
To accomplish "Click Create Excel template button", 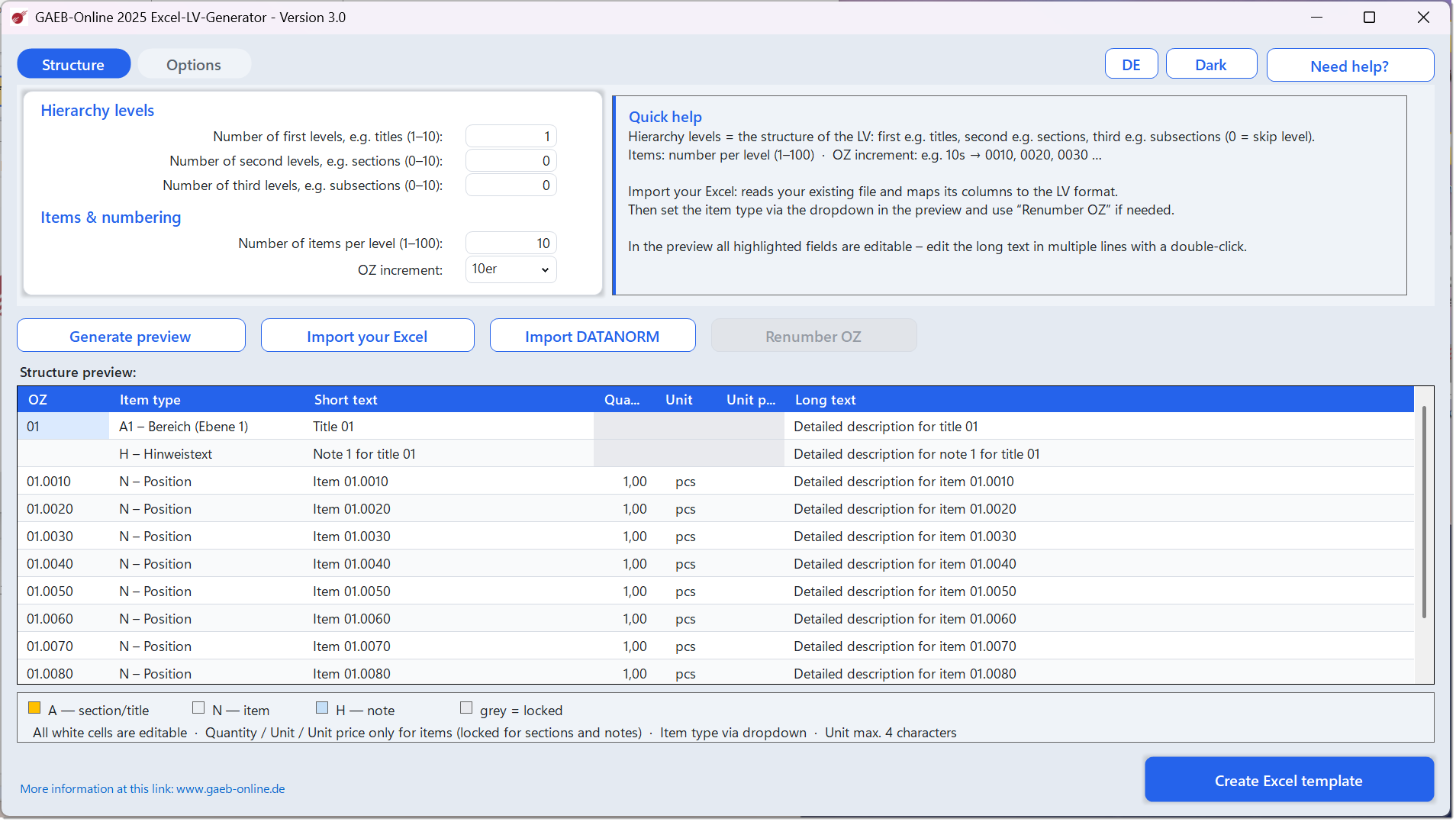I will [1288, 780].
